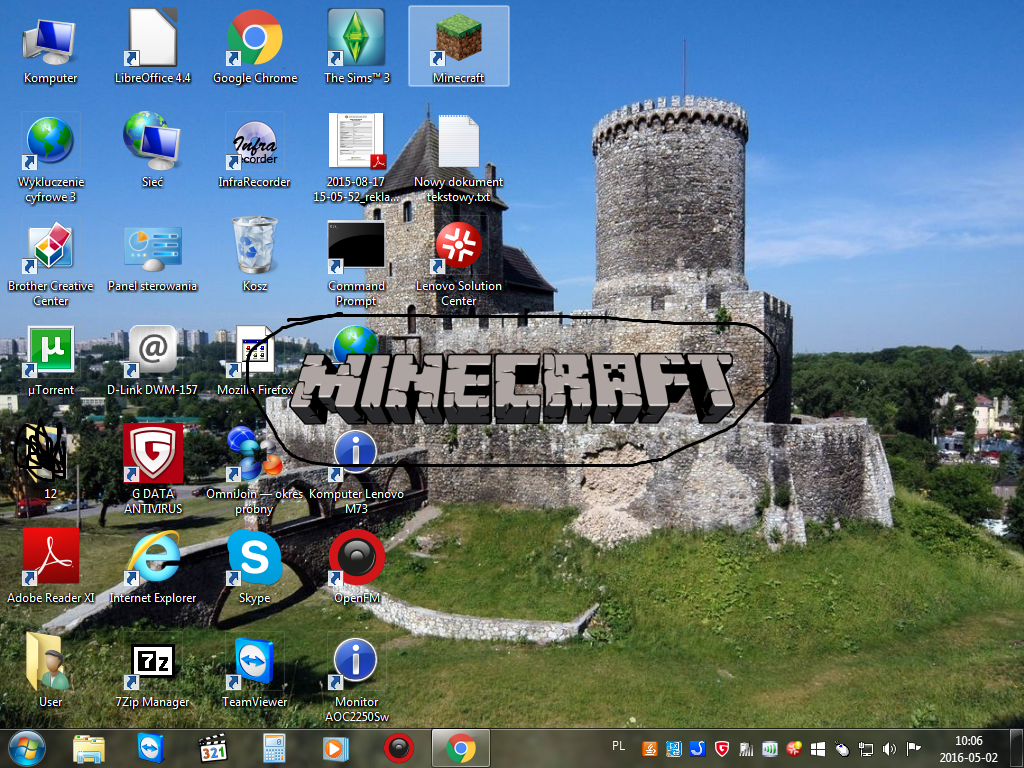Open Google Chrome from the desktop

(x=254, y=40)
